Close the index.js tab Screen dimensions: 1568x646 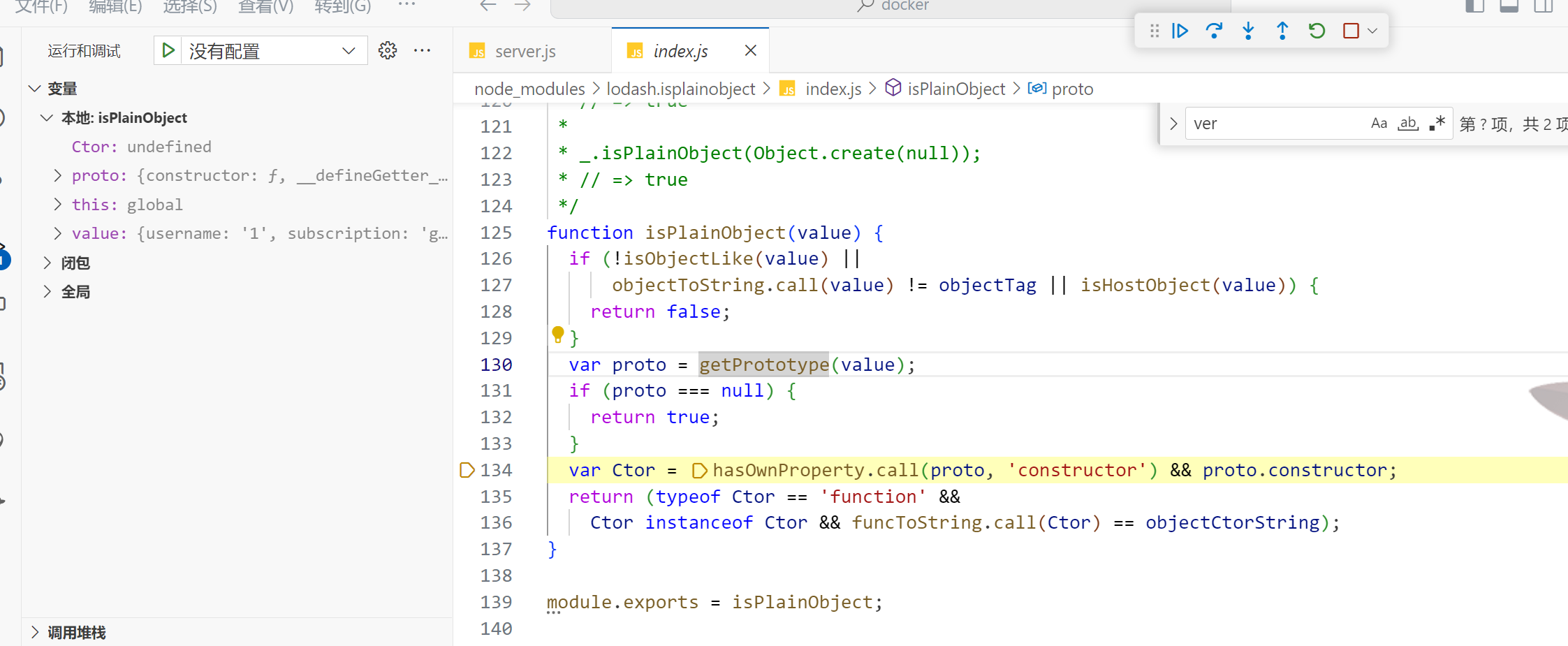point(751,50)
